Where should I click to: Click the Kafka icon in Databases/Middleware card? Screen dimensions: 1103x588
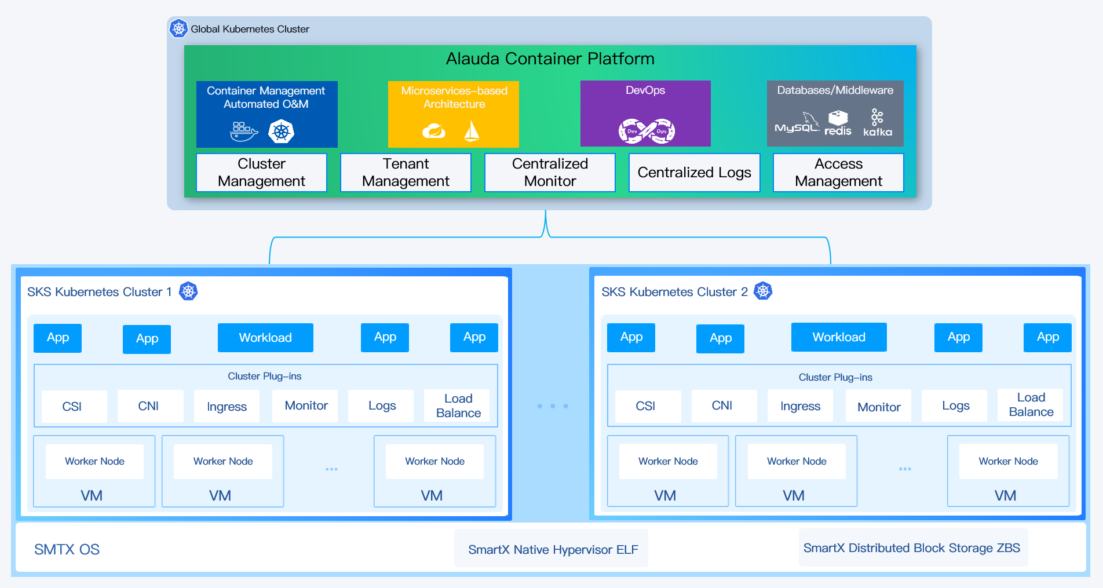[877, 120]
